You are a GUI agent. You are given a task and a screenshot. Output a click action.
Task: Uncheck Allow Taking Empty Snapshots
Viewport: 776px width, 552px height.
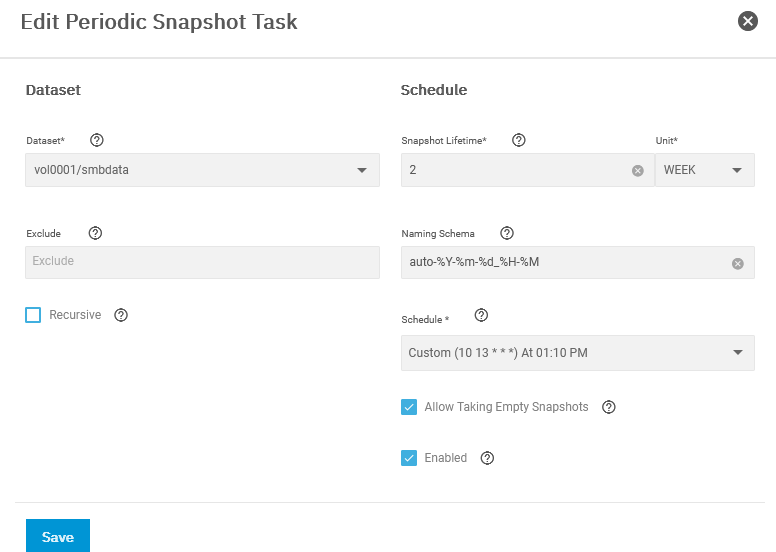point(409,407)
